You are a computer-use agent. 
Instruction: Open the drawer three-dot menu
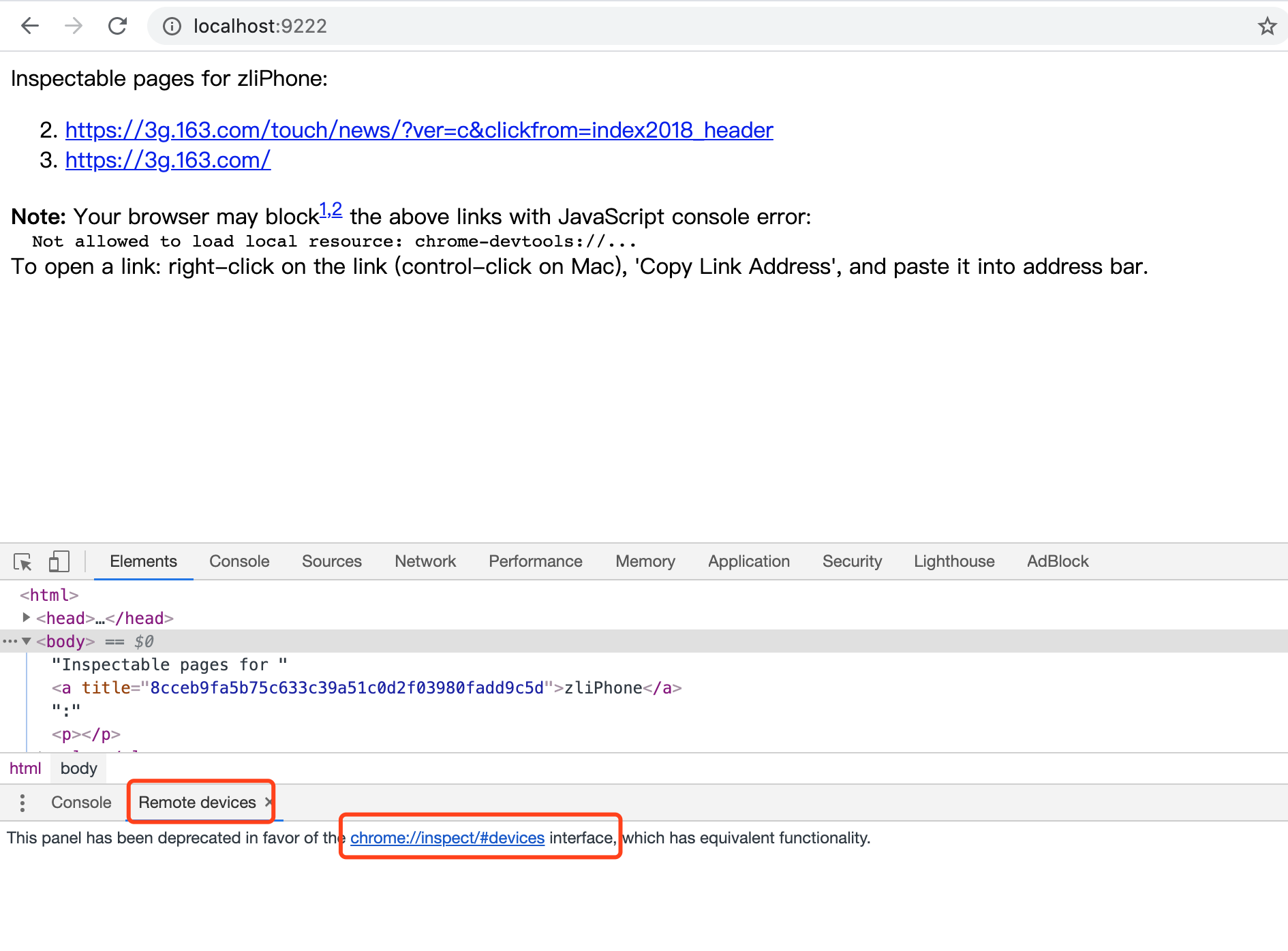tap(22, 802)
